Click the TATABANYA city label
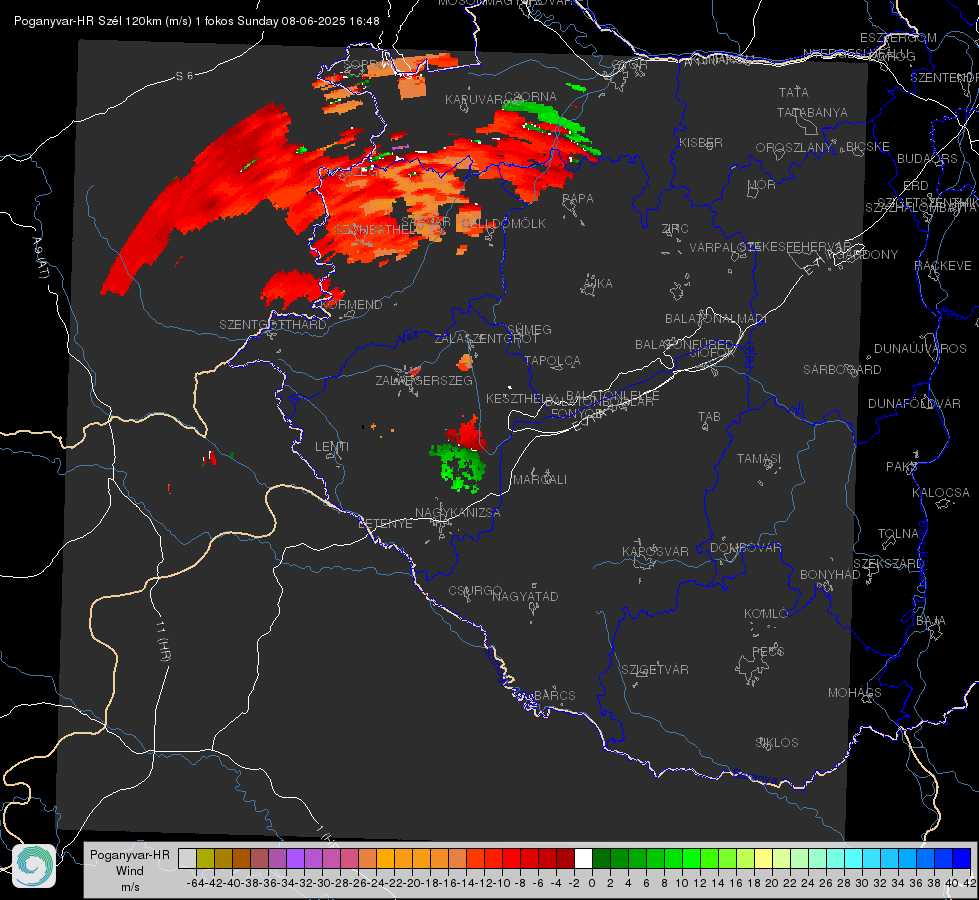979x900 pixels. pyautogui.click(x=812, y=112)
